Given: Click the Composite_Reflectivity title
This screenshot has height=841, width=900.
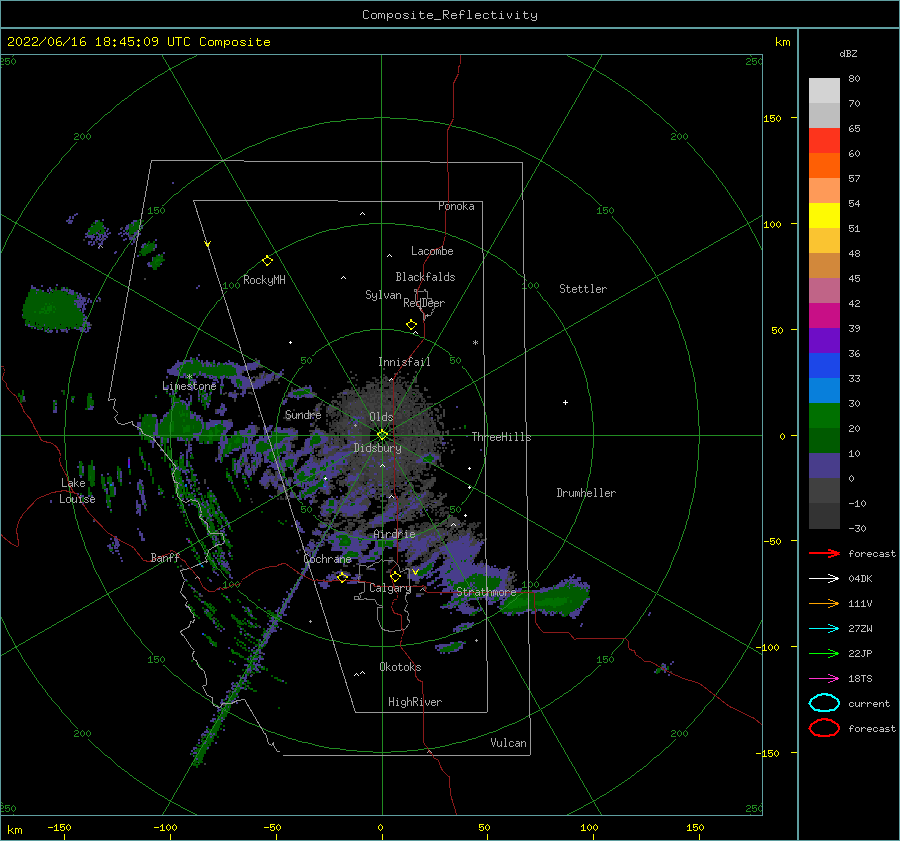Looking at the screenshot, I should click(x=450, y=15).
